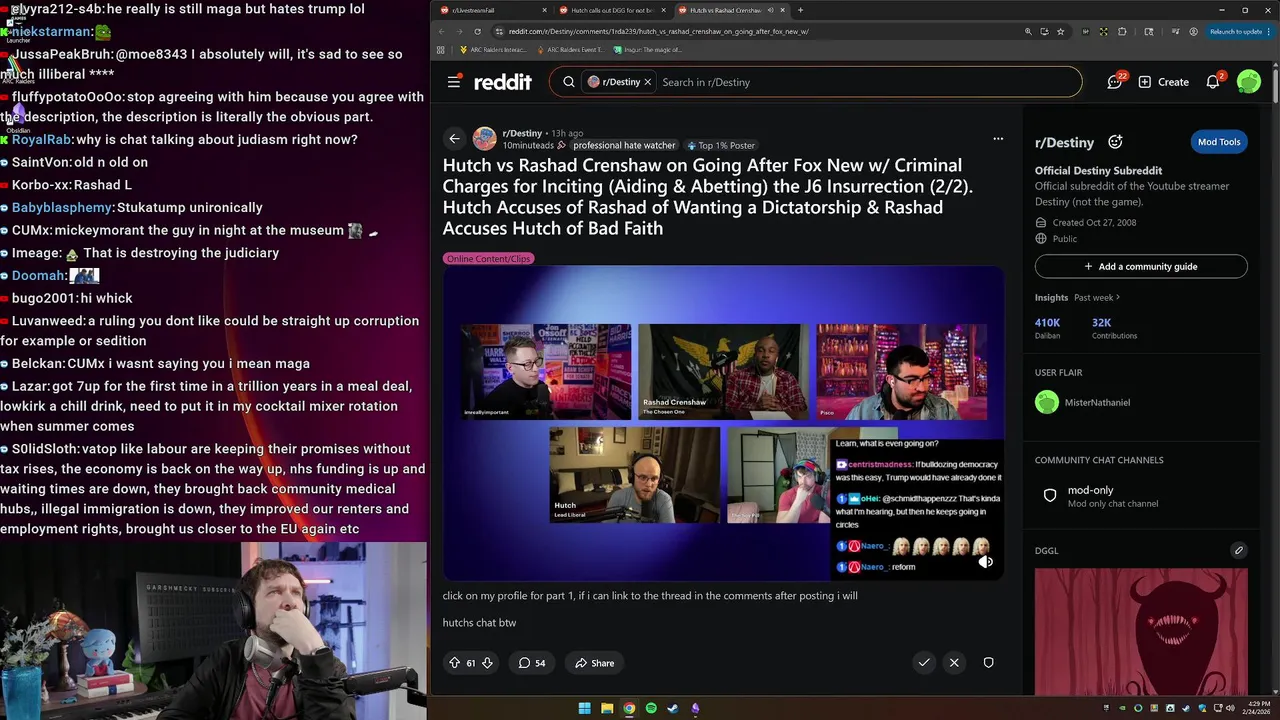
Task: Upvote the Hutch vs Rashad post
Action: point(455,663)
